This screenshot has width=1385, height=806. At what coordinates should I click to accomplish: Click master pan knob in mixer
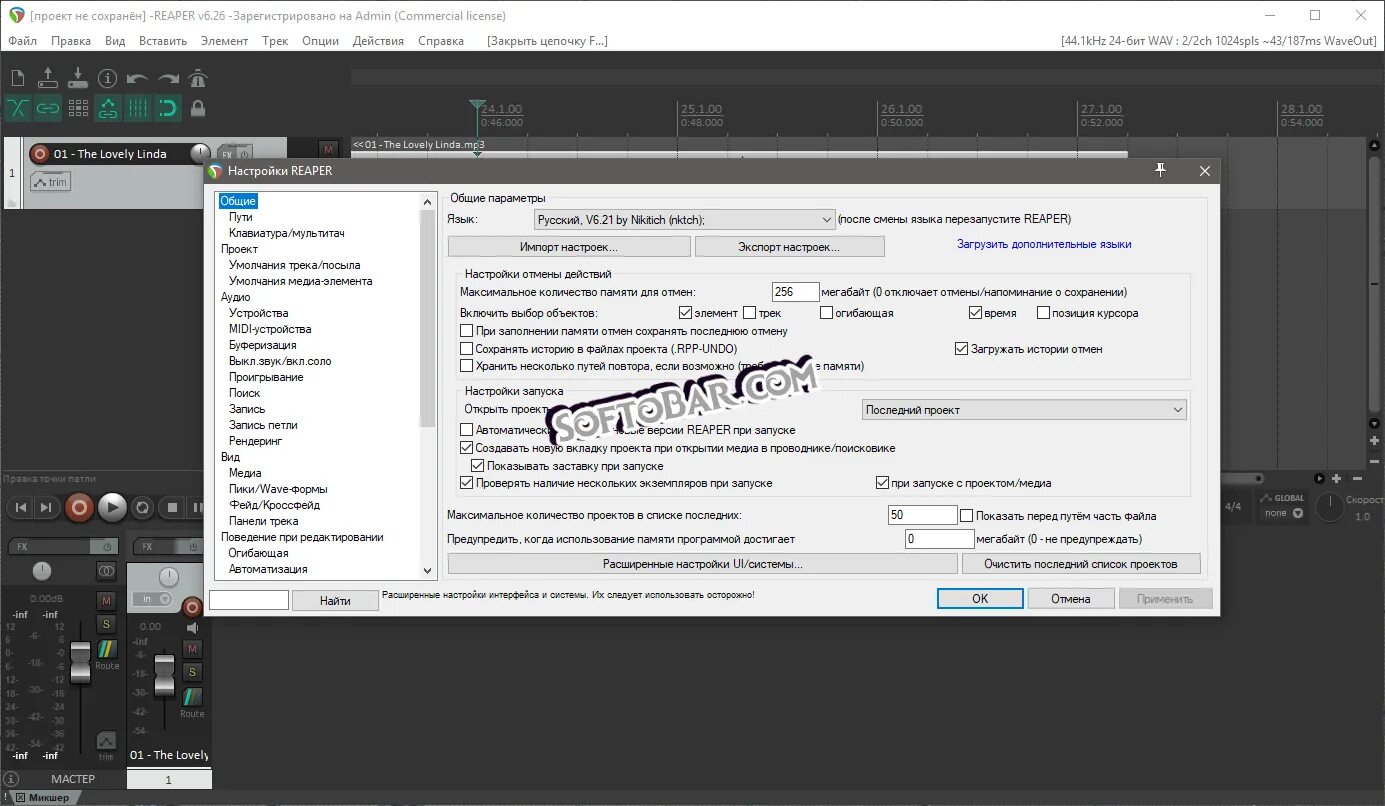[x=41, y=571]
